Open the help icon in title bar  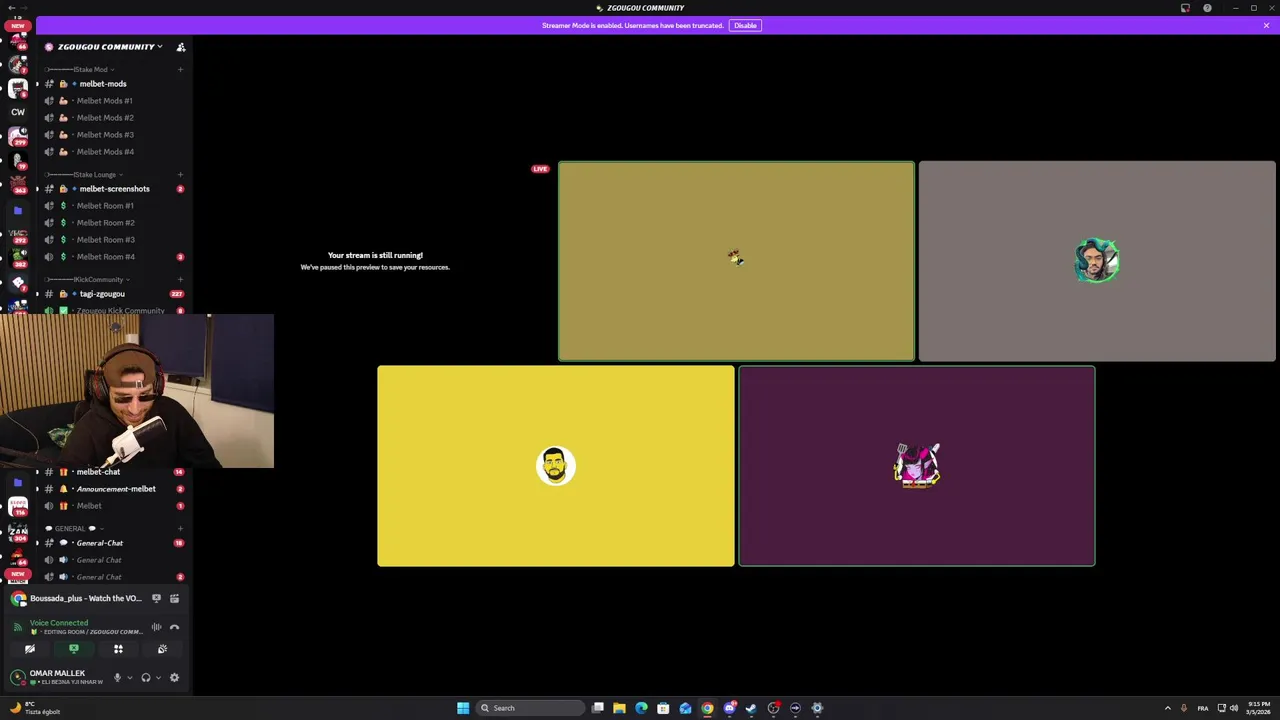[x=1207, y=8]
